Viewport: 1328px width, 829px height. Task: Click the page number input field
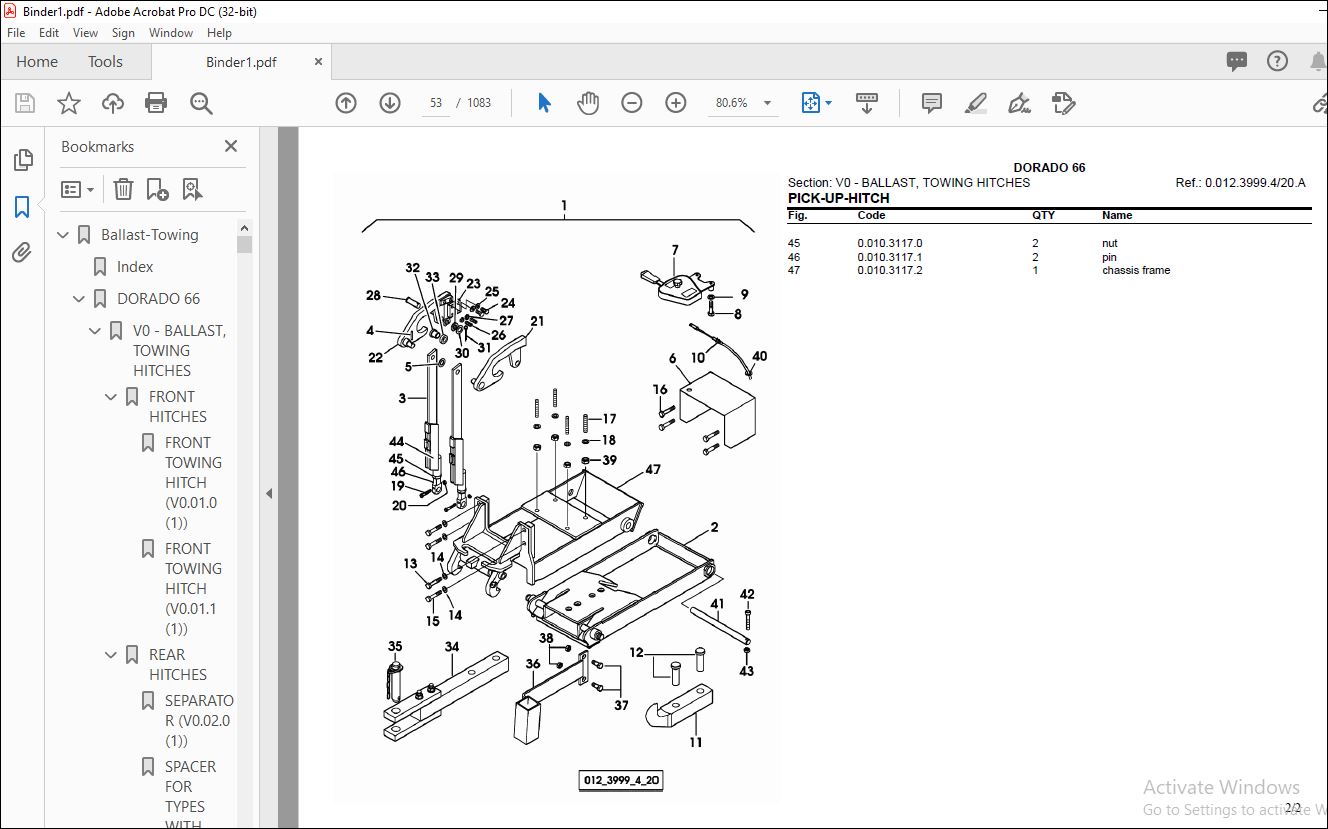(436, 103)
